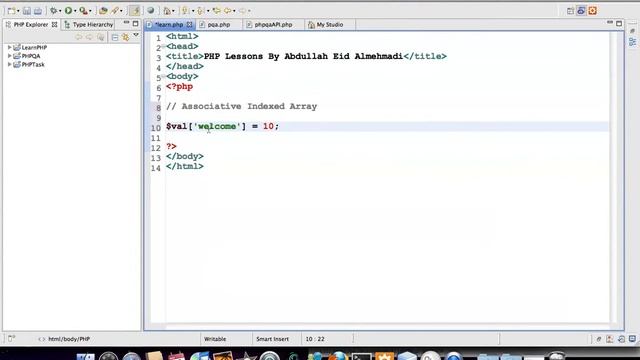Click the <?php opening tag

pos(180,87)
